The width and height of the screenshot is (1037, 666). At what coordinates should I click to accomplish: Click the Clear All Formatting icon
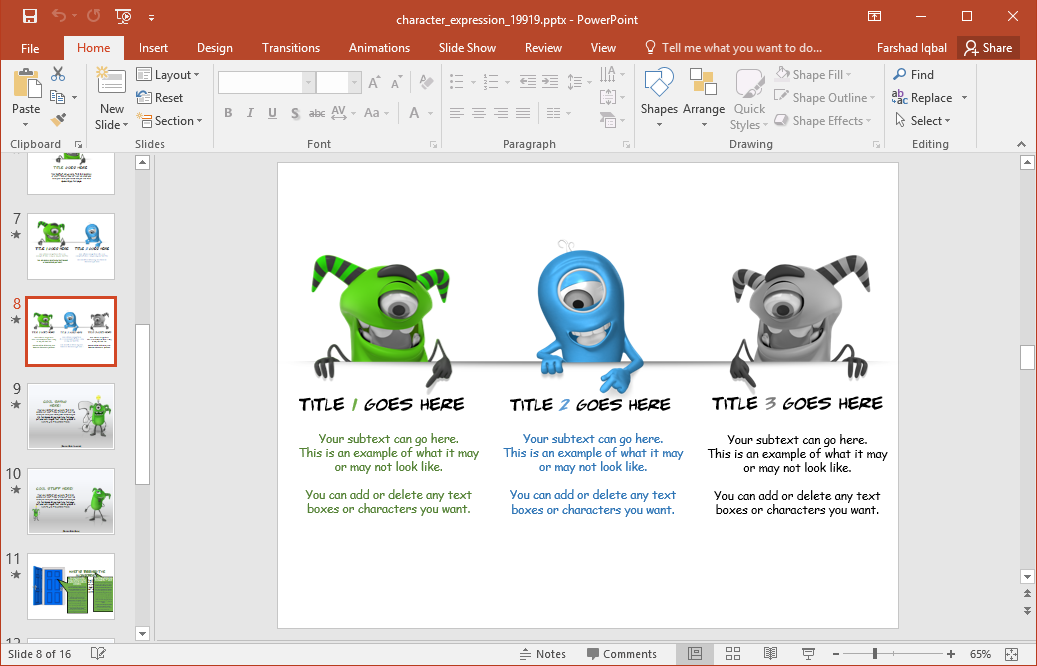click(426, 82)
